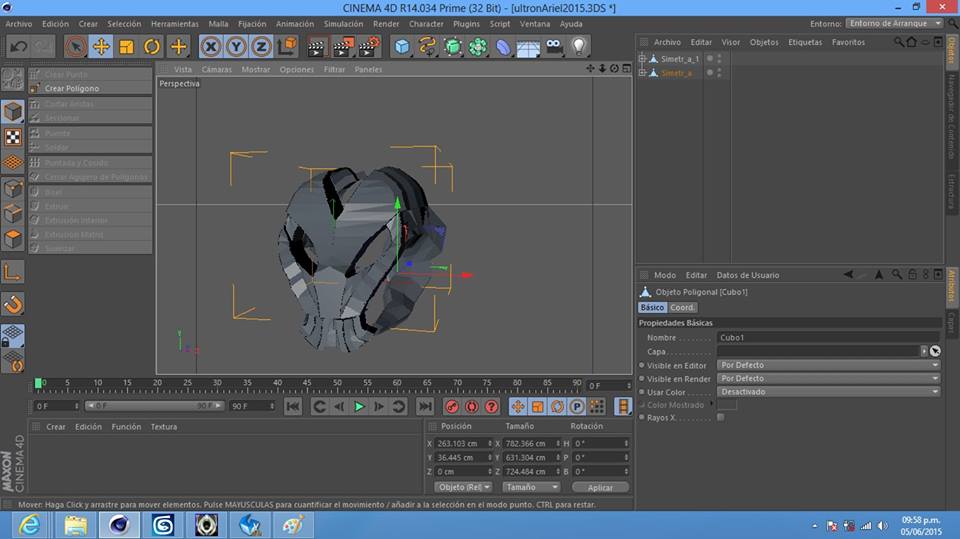Switch to the Básico tab

pyautogui.click(x=652, y=307)
